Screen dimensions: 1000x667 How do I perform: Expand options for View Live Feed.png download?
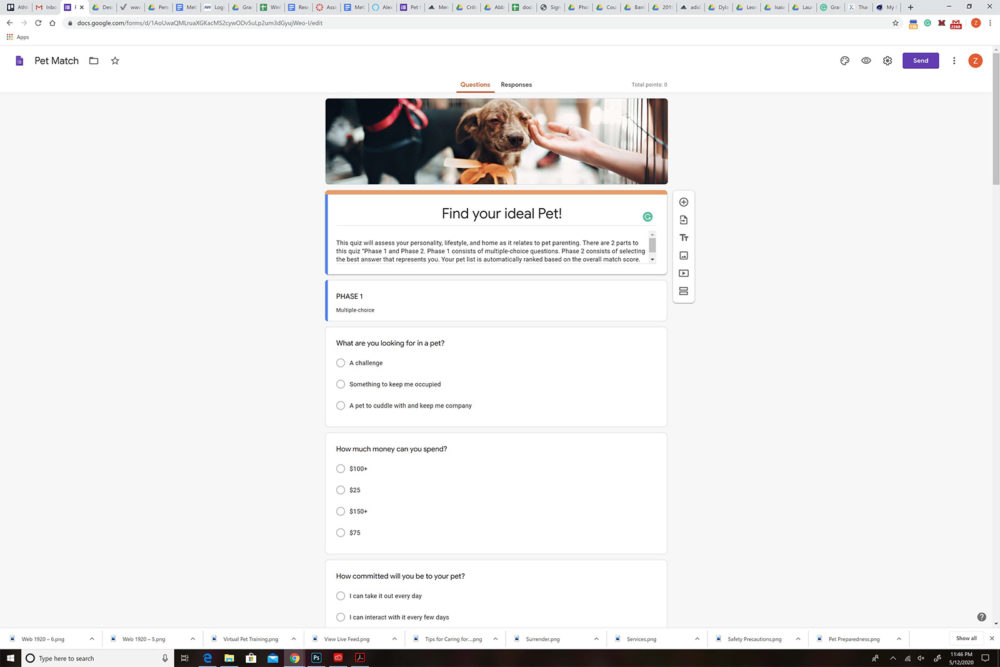click(394, 638)
